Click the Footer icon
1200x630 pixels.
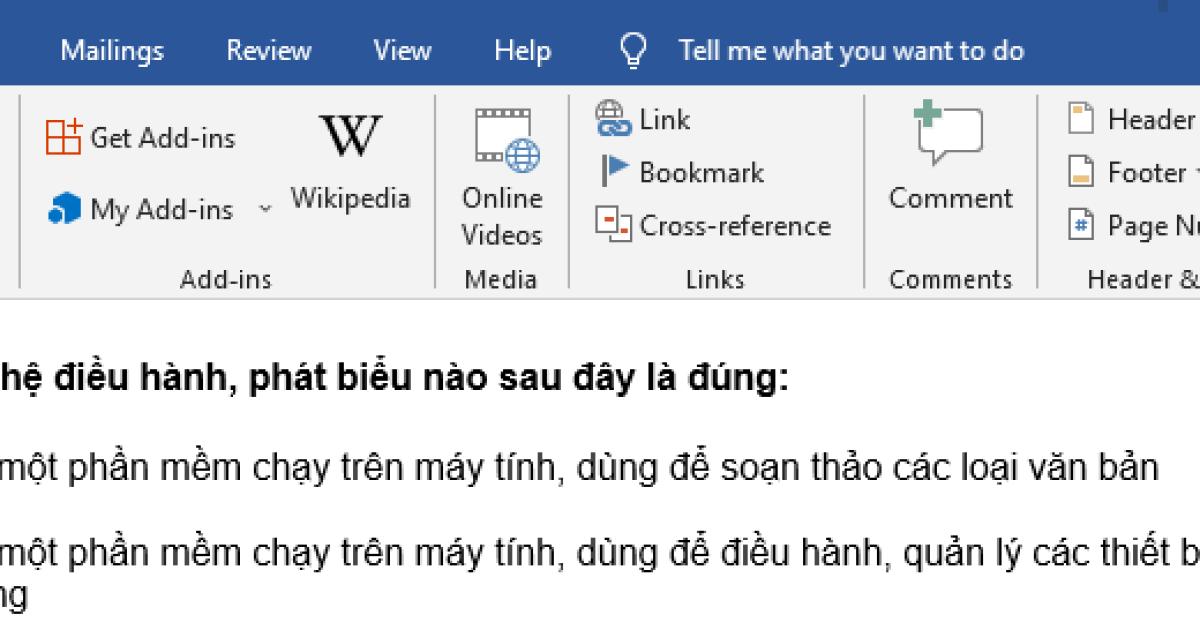1080,172
